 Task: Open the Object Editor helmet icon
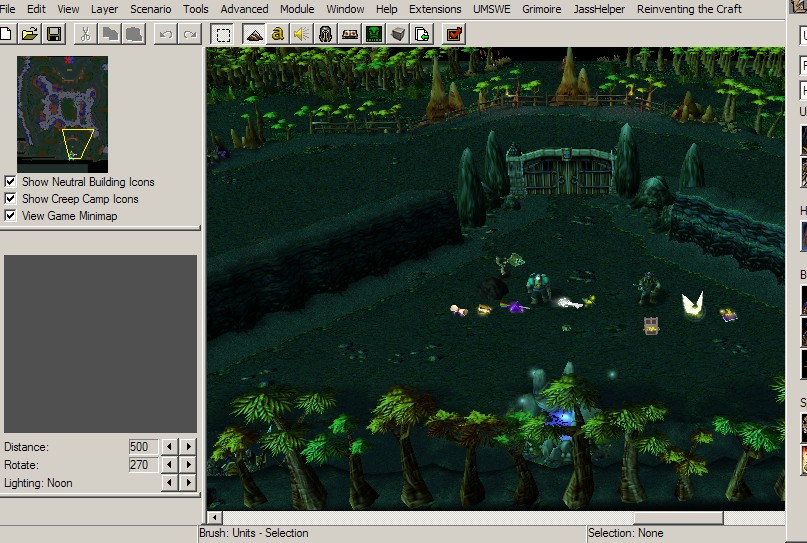[x=326, y=34]
